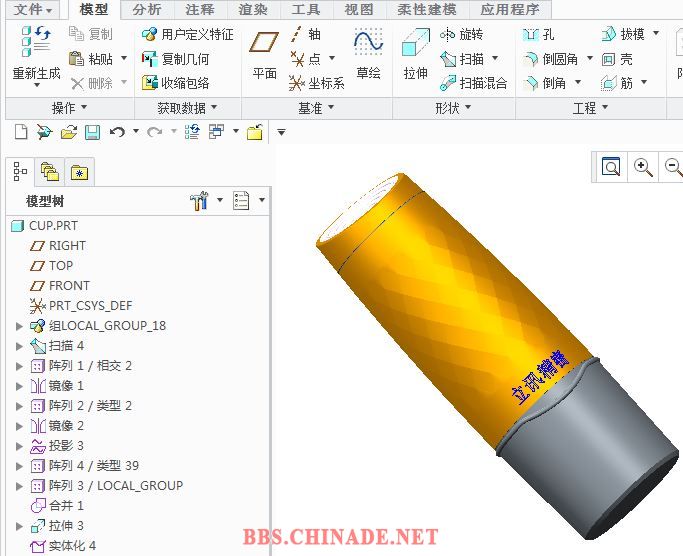Image resolution: width=683 pixels, height=556 pixels.
Task: Click the zoom in magnifier
Action: 643,167
